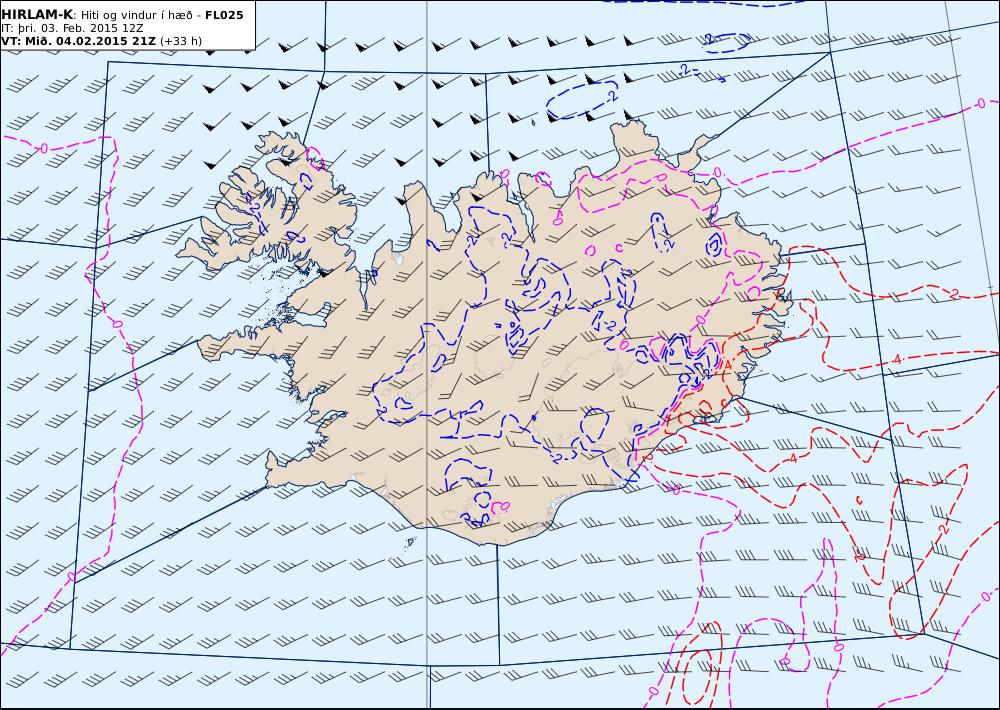The width and height of the screenshot is (1000, 710).
Task: Click the HIRLAM-K model title text
Action: 38,15
